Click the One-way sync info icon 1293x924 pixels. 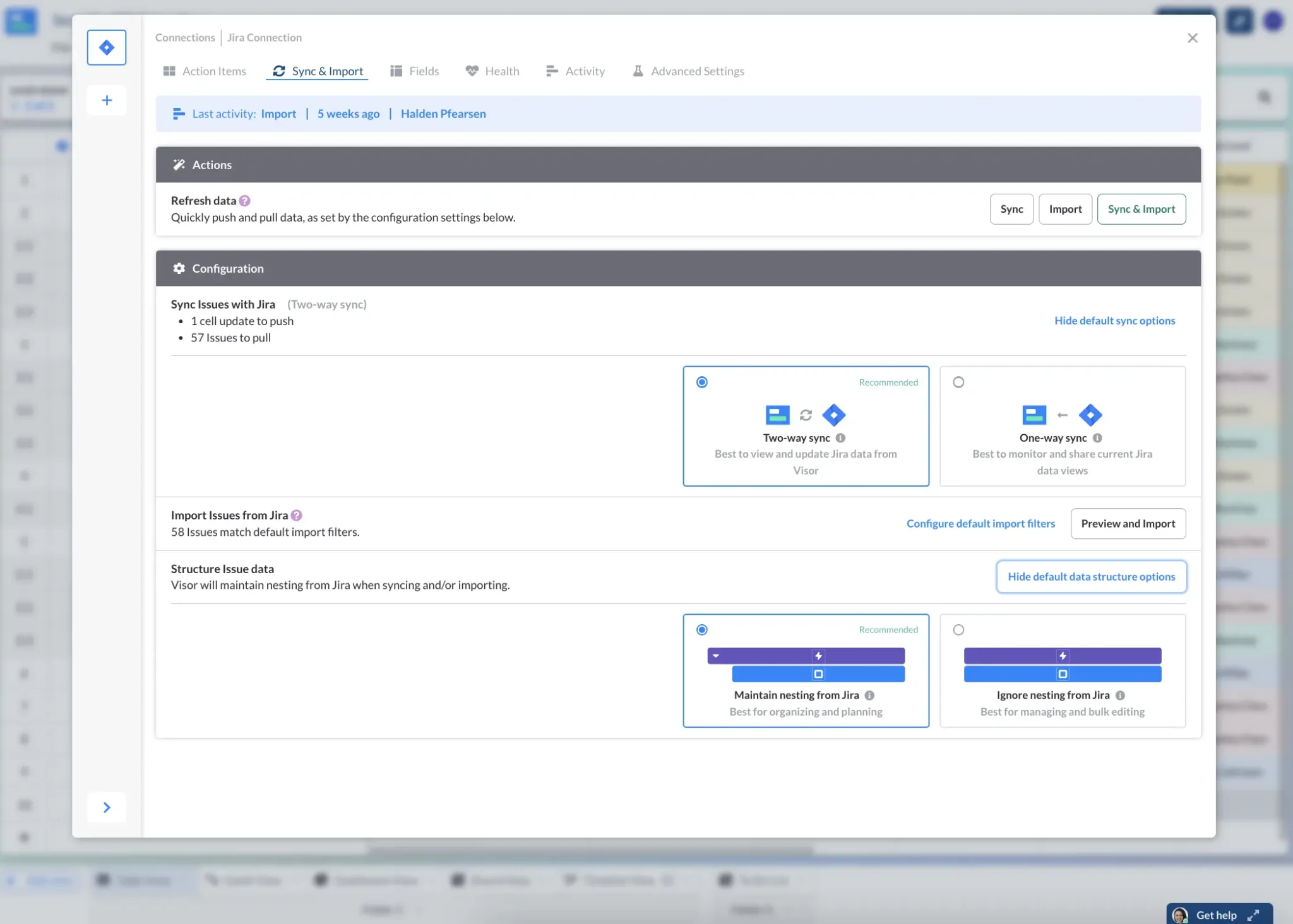(x=1097, y=438)
